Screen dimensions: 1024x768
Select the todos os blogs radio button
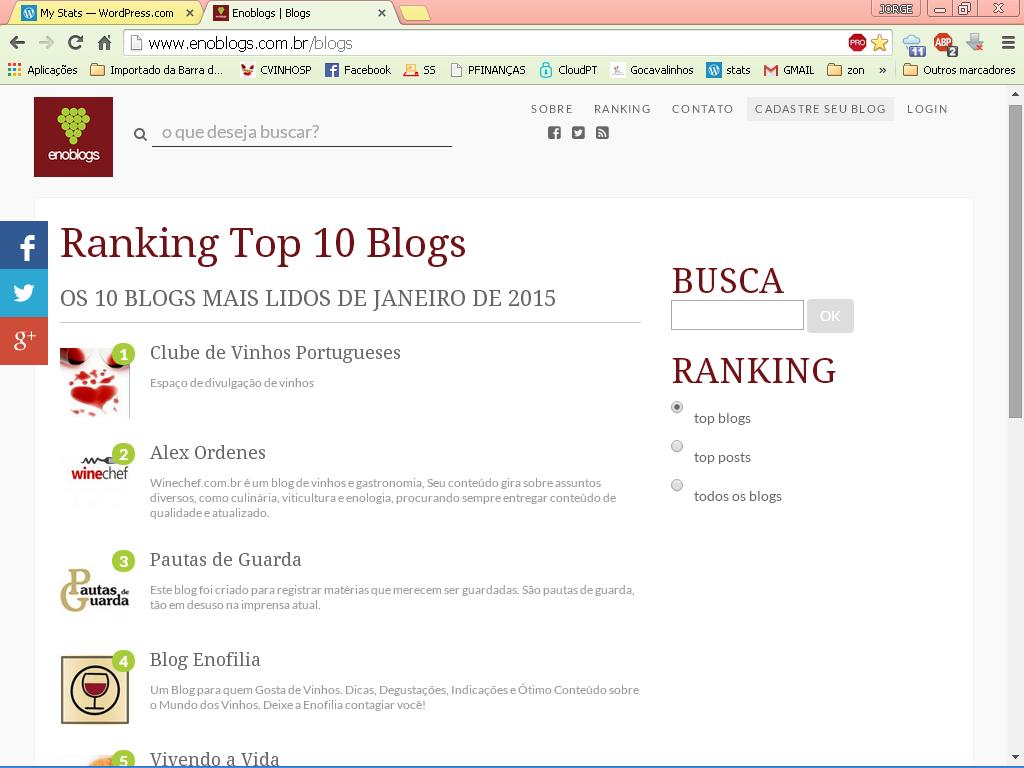(677, 485)
